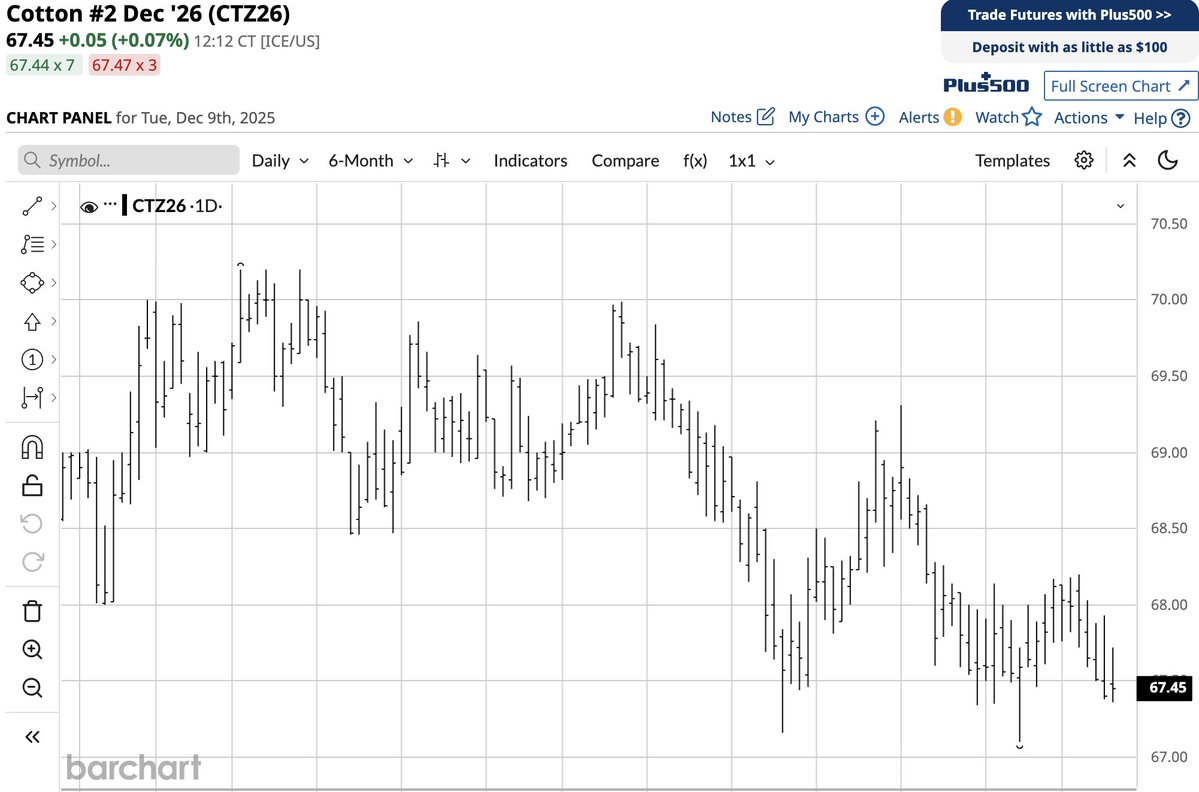
Task: Zoom in on the chart
Action: coord(32,650)
